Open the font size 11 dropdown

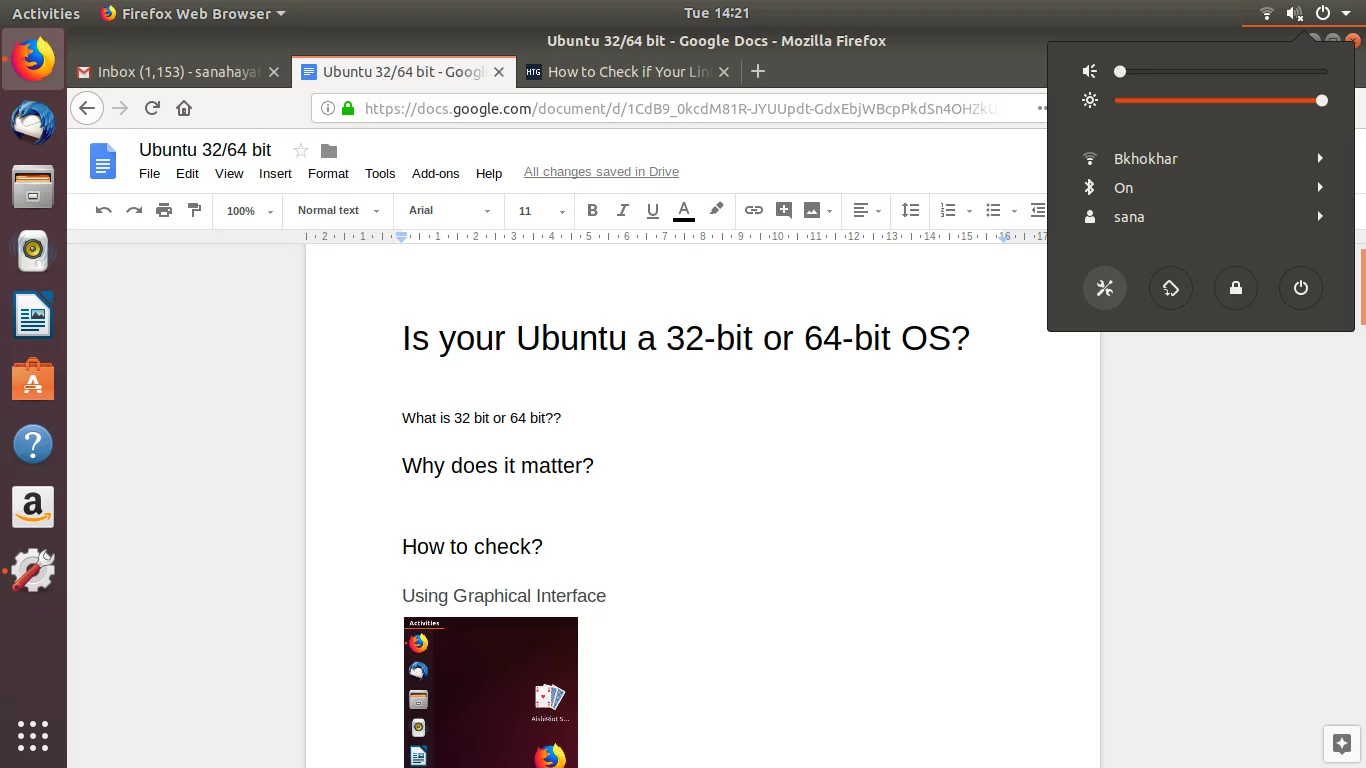pos(541,211)
